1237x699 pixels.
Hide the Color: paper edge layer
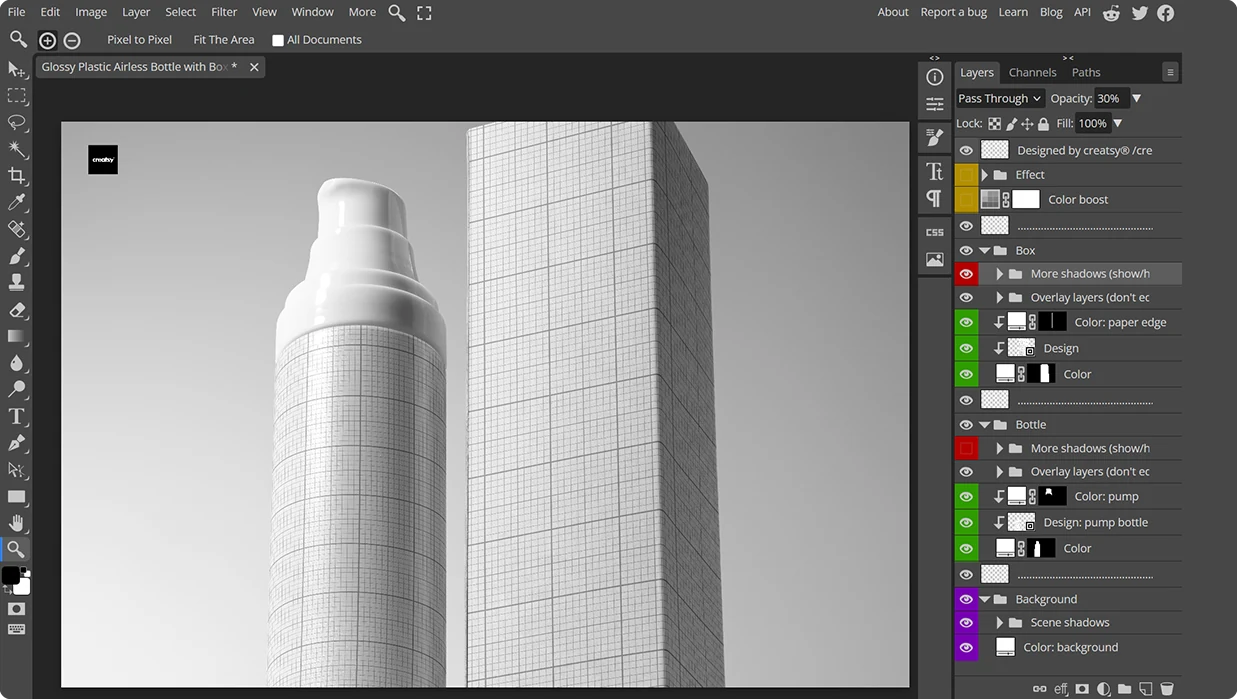(x=966, y=323)
